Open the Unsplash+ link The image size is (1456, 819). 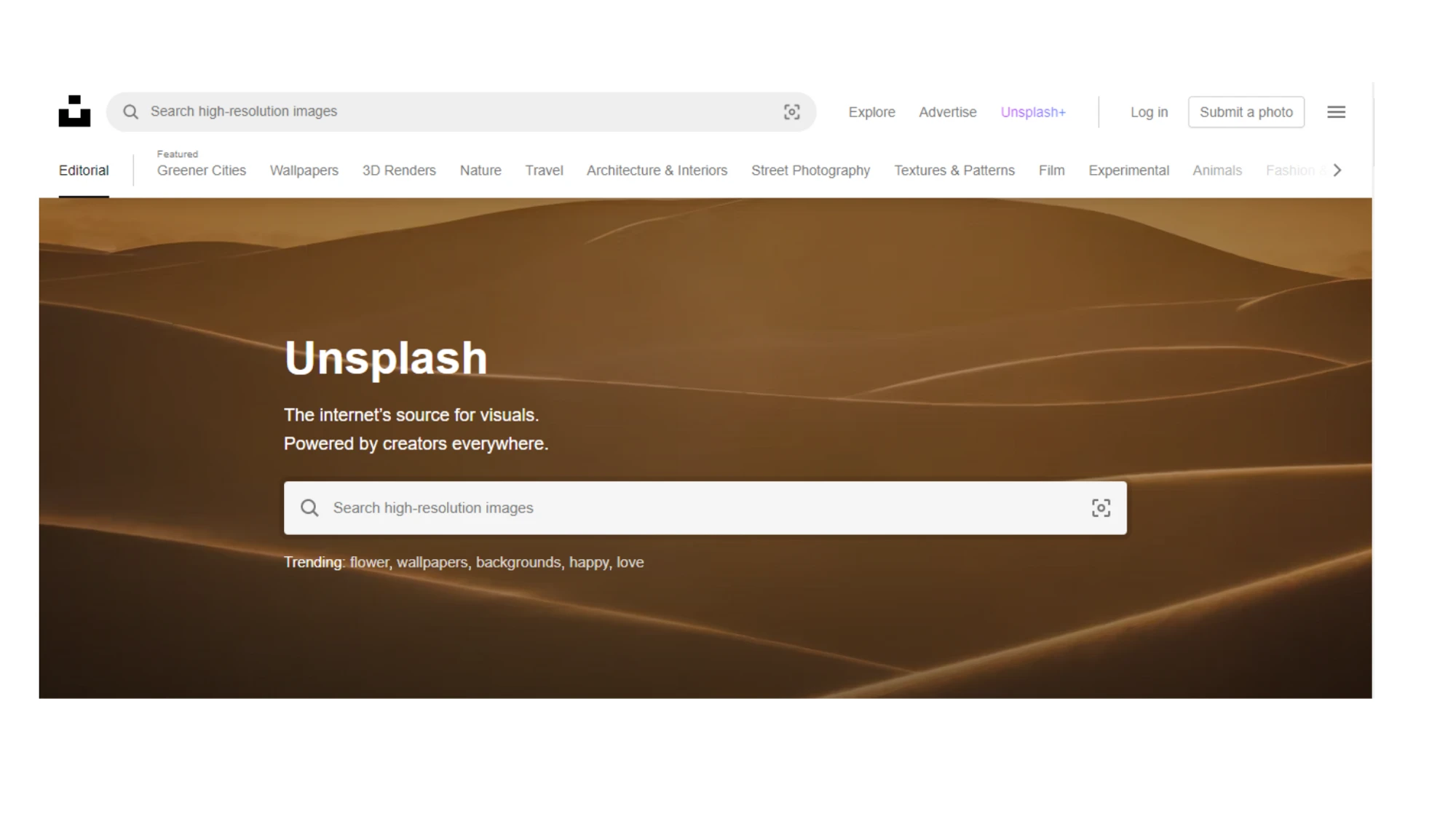[1032, 112]
